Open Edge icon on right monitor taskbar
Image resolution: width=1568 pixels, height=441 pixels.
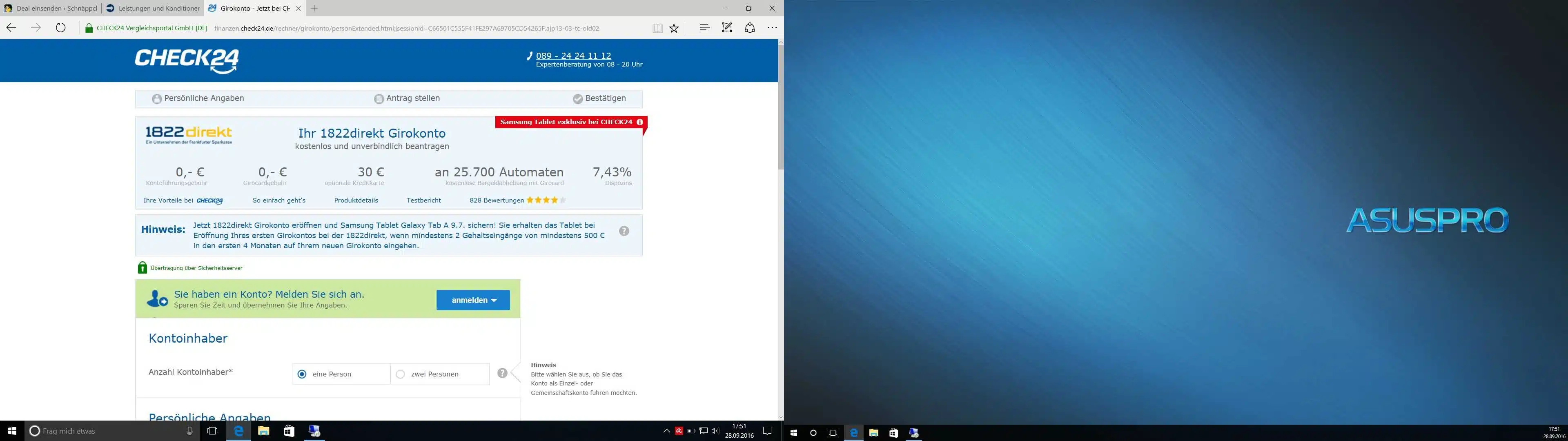[853, 432]
